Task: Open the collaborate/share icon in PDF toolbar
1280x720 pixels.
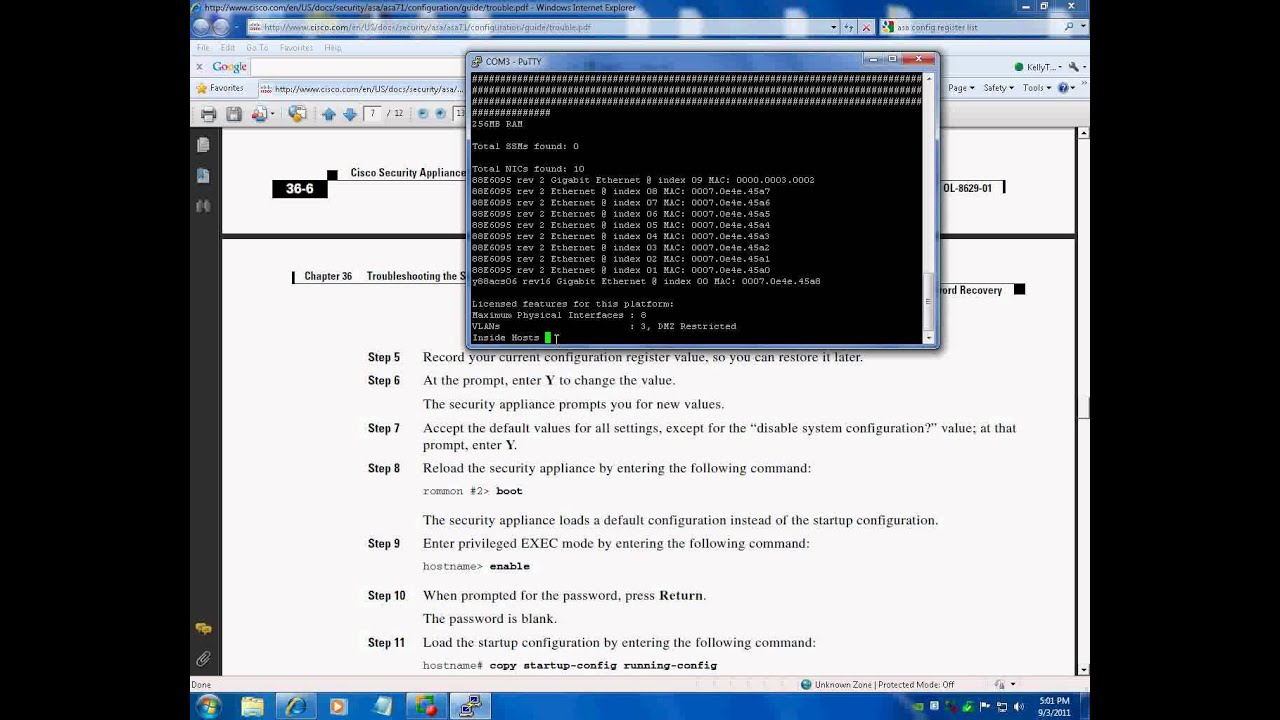Action: coord(262,114)
